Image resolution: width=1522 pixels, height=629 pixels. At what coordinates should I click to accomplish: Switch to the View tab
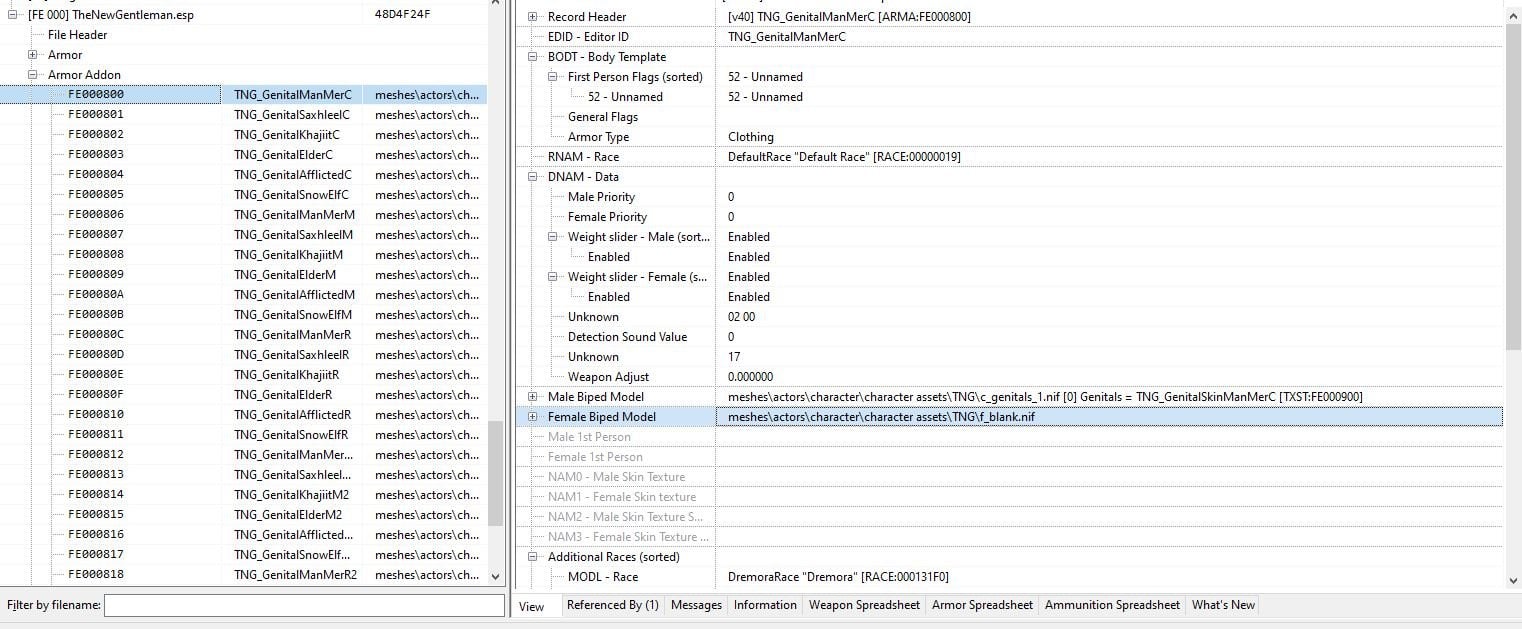pos(532,606)
